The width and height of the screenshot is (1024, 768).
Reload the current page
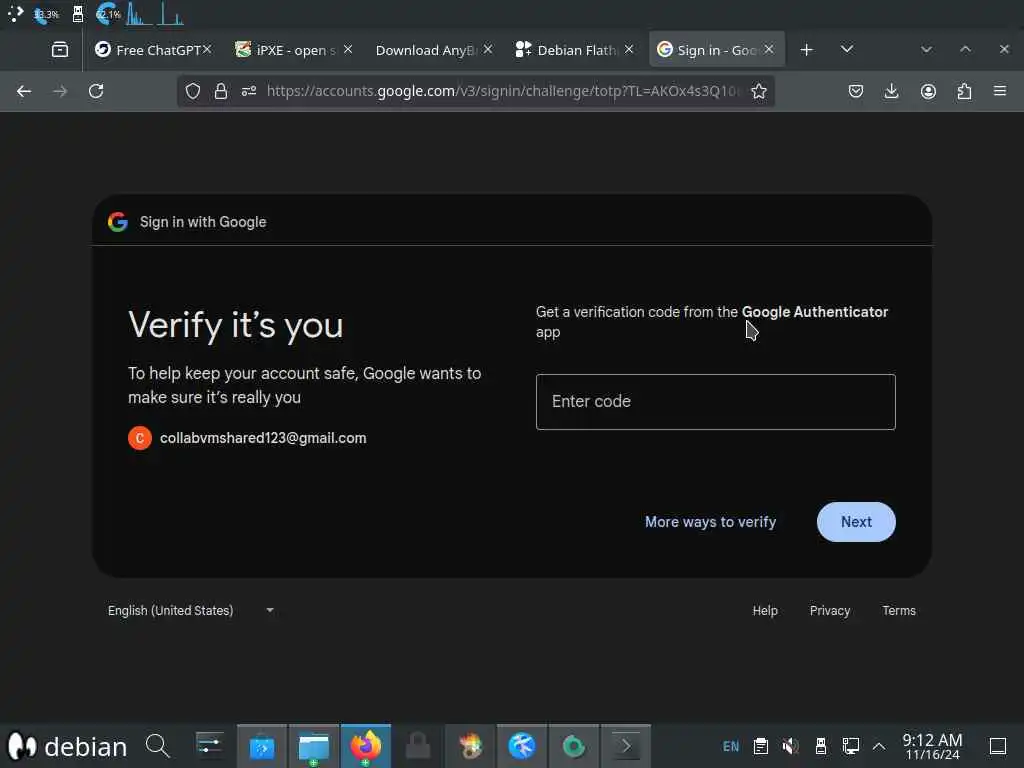tap(96, 91)
